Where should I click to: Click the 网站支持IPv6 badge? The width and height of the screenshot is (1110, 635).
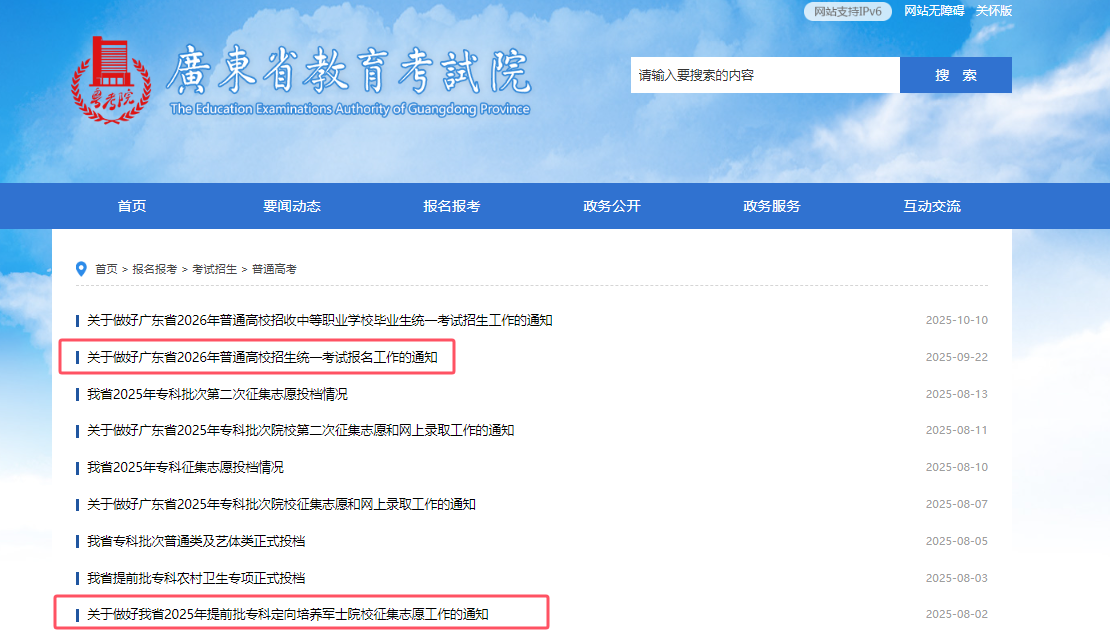[848, 11]
